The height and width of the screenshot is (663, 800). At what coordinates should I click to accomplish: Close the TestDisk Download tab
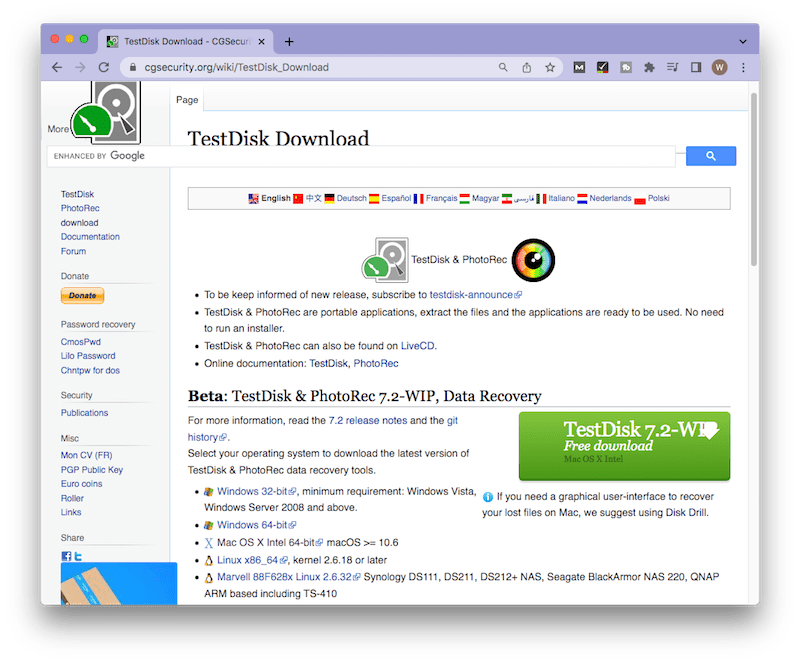(261, 42)
